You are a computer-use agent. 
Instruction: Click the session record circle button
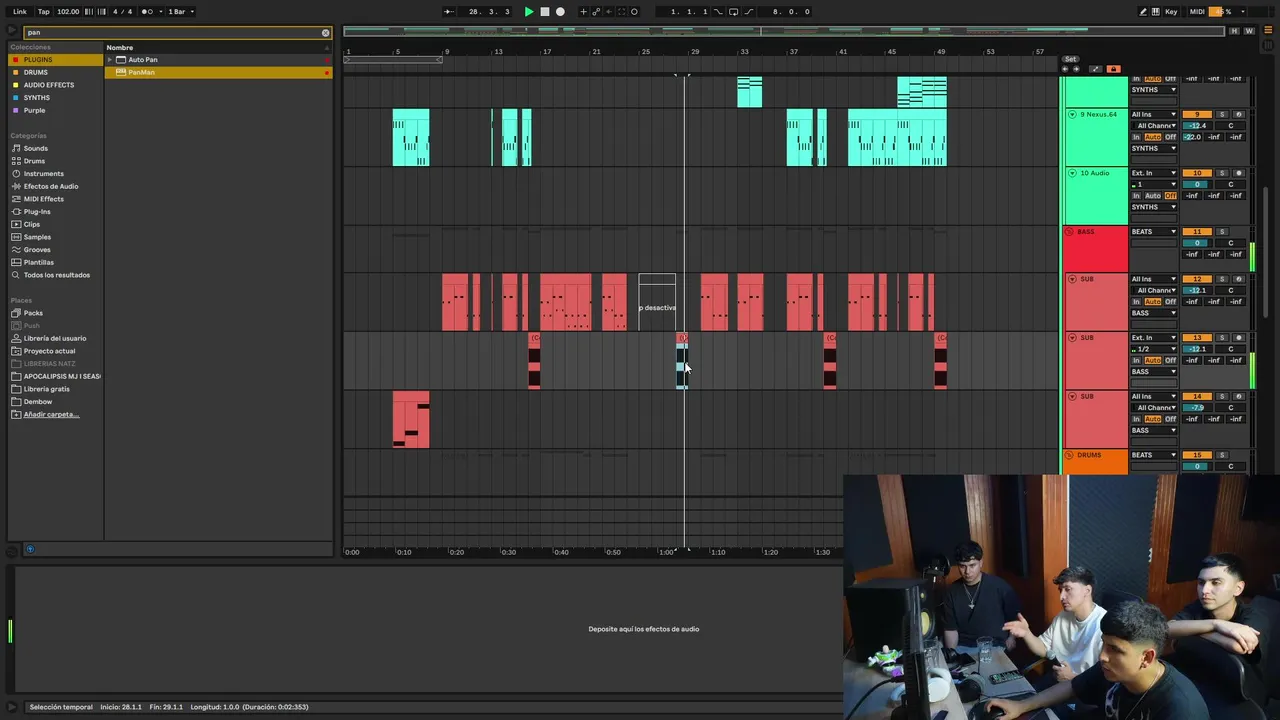(x=634, y=12)
